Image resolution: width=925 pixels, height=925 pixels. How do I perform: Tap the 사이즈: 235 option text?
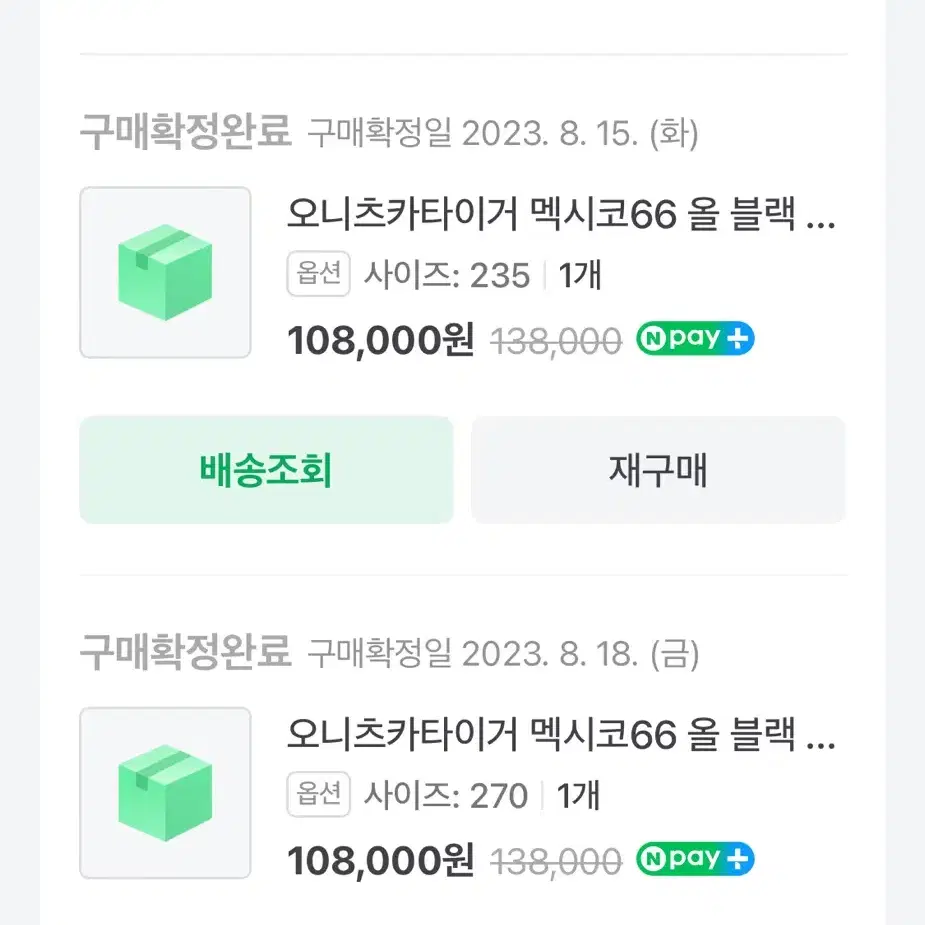(x=447, y=275)
